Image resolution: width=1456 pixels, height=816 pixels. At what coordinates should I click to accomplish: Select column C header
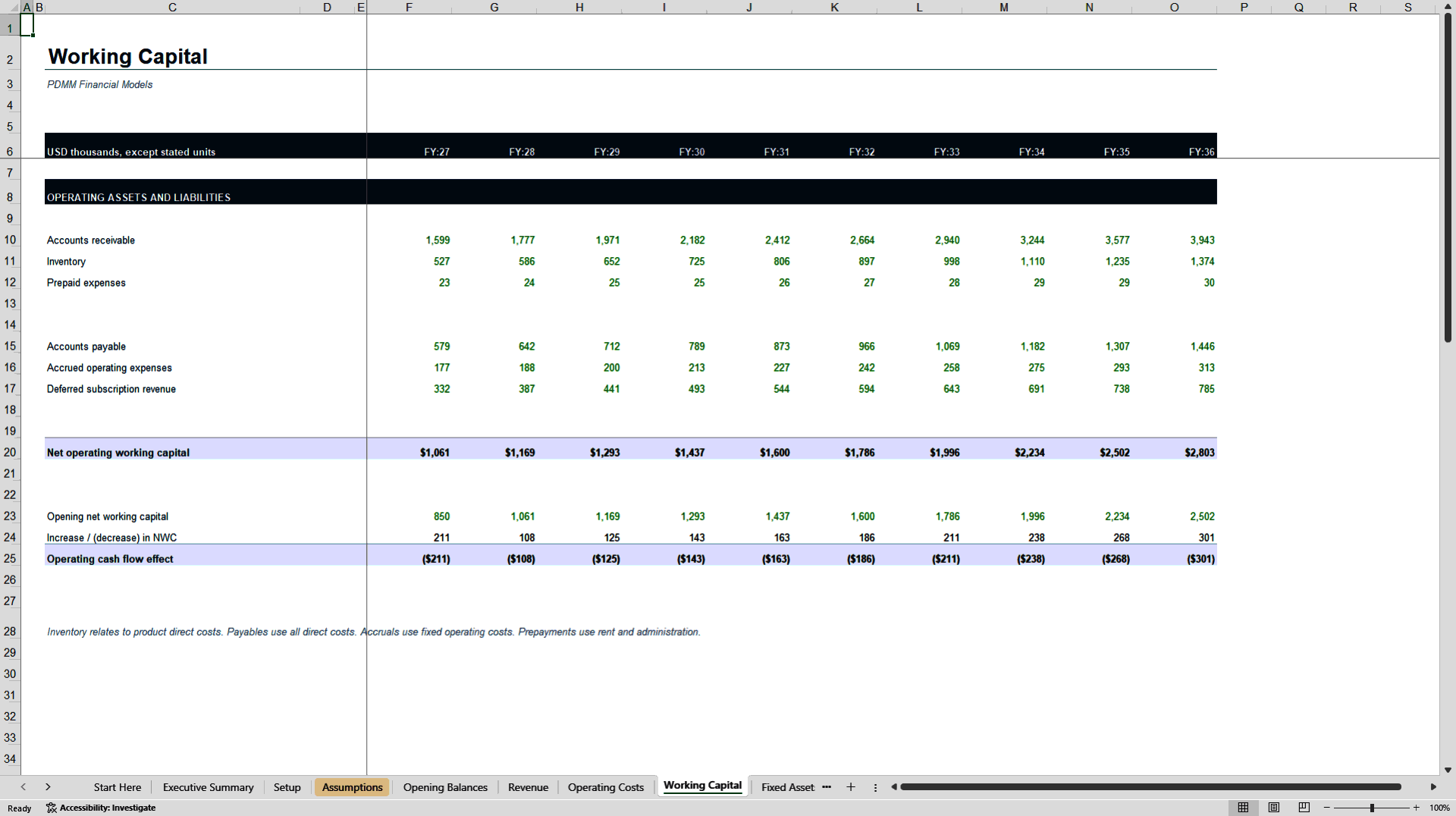[x=172, y=7]
